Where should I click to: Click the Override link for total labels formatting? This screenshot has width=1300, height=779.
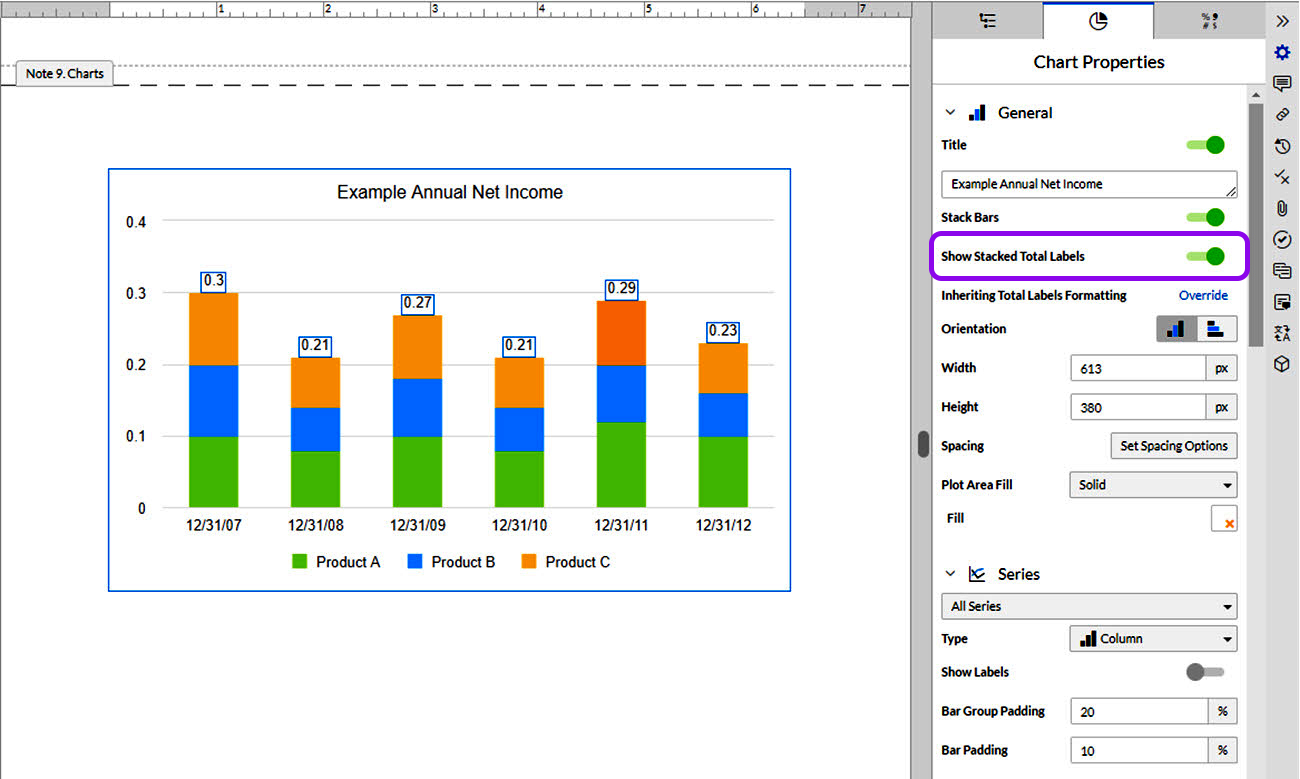[x=1203, y=295]
